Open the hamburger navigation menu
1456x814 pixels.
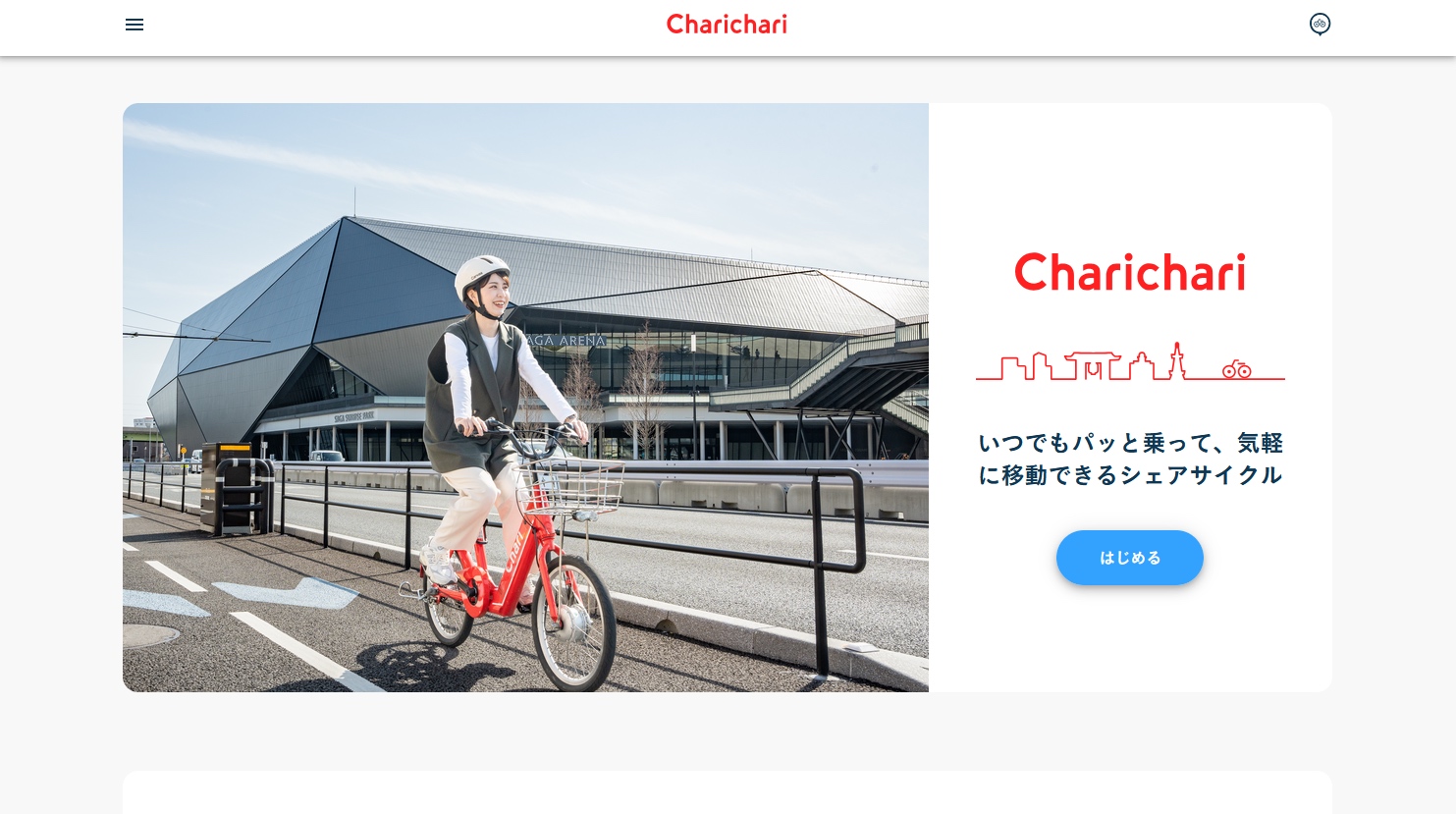[135, 25]
